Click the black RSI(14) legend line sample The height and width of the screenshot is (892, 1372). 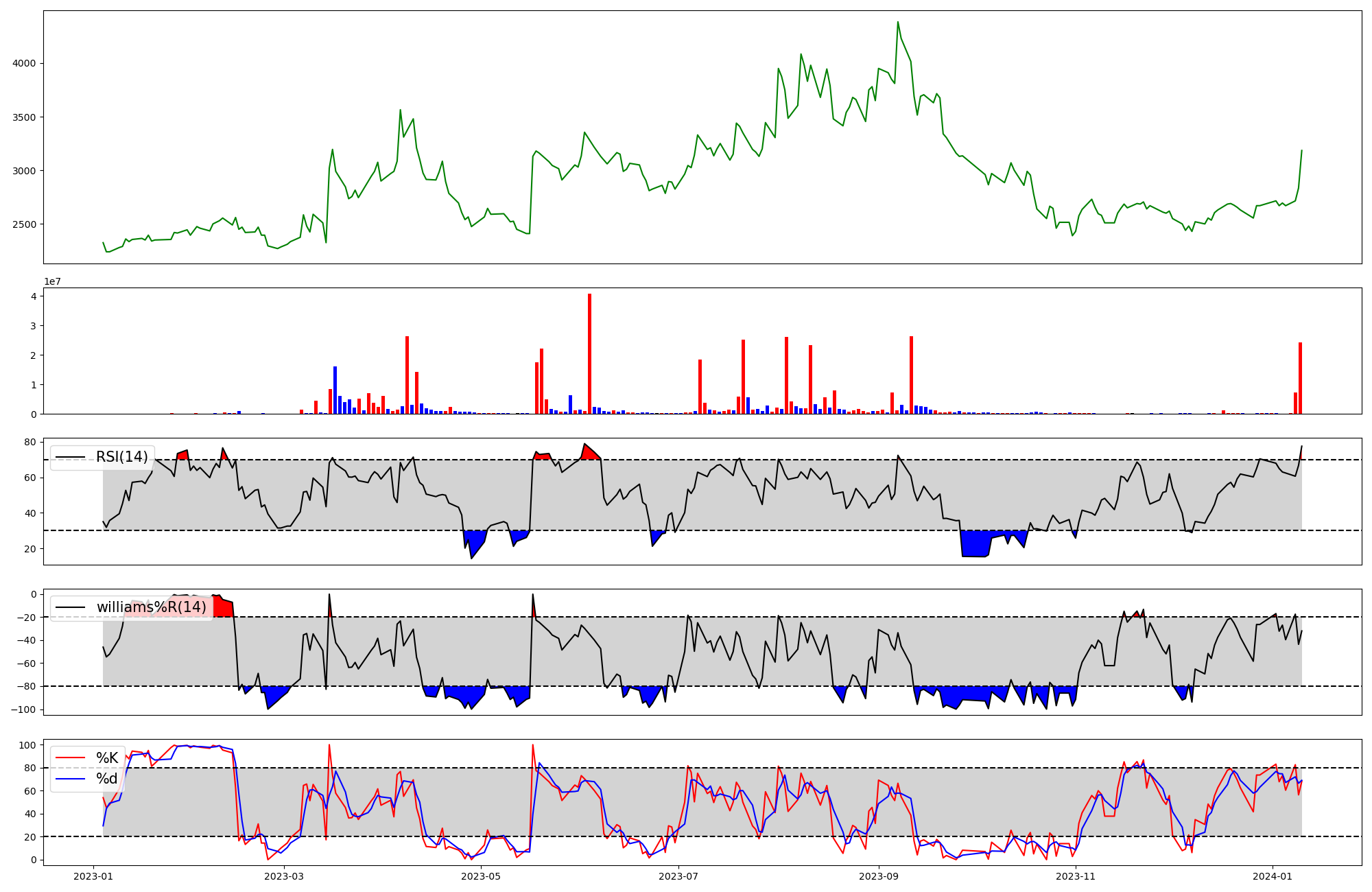71,457
